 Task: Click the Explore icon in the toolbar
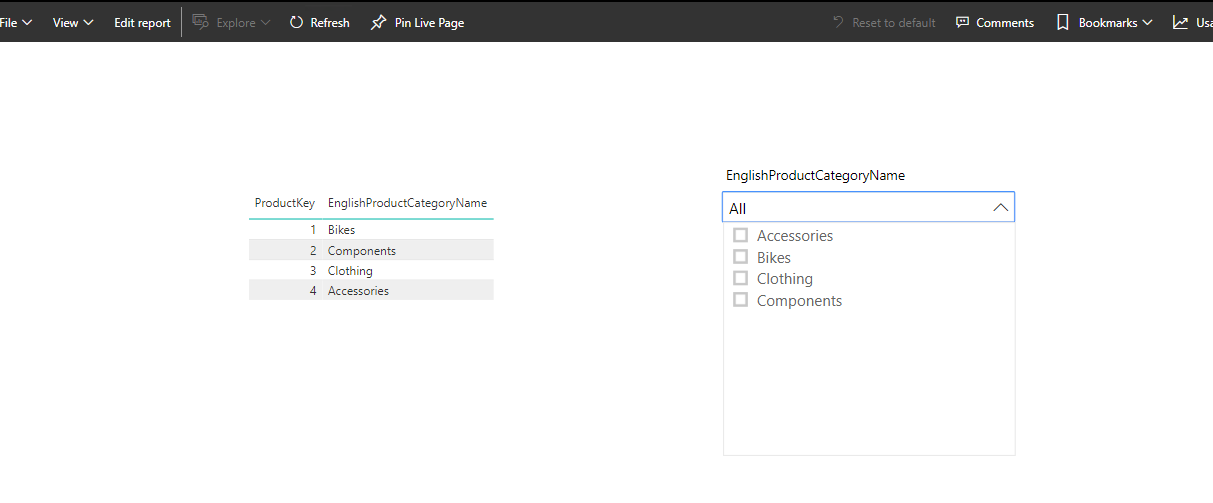tap(200, 22)
